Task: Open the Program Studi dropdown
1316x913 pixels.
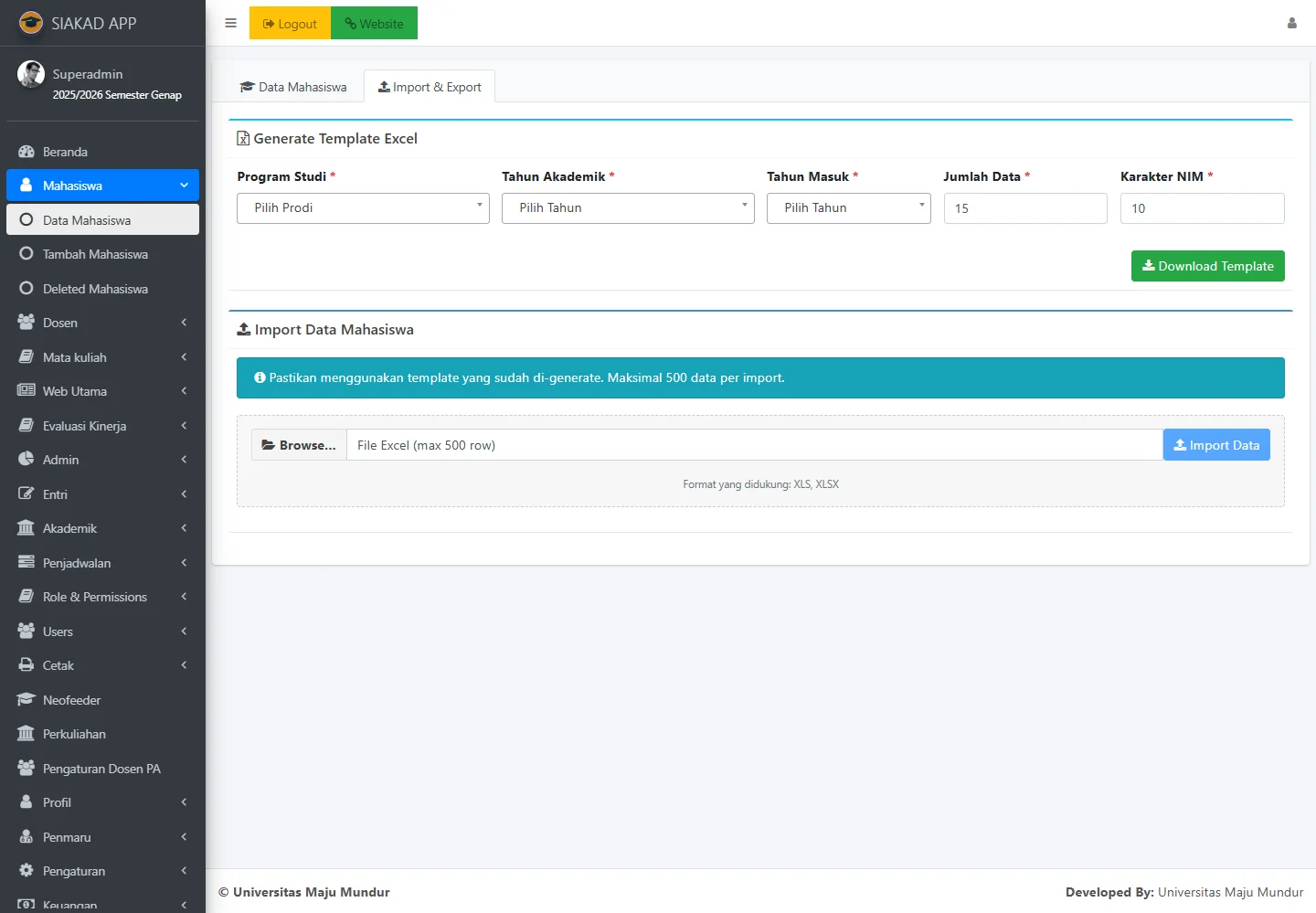Action: point(363,208)
